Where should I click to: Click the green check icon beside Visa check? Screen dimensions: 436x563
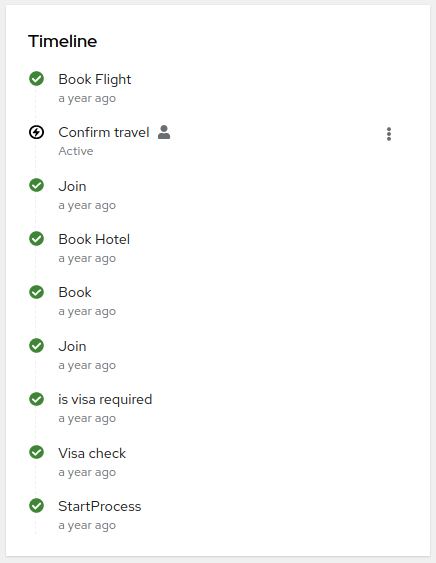[x=36, y=452]
